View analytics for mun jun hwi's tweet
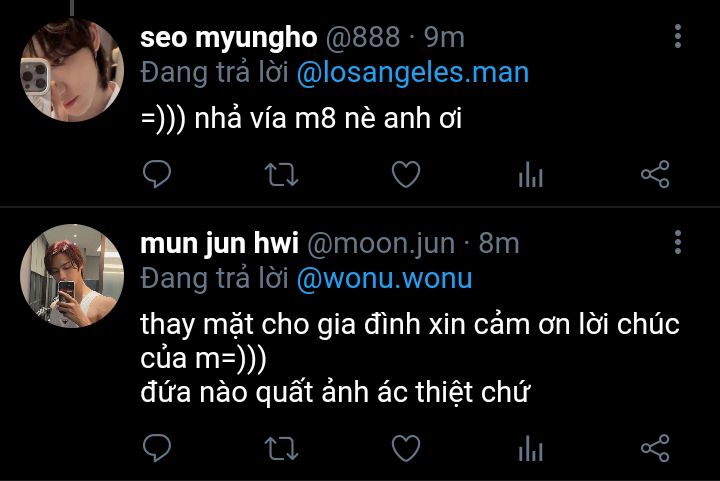Viewport: 720px width, 481px height. coord(530,448)
